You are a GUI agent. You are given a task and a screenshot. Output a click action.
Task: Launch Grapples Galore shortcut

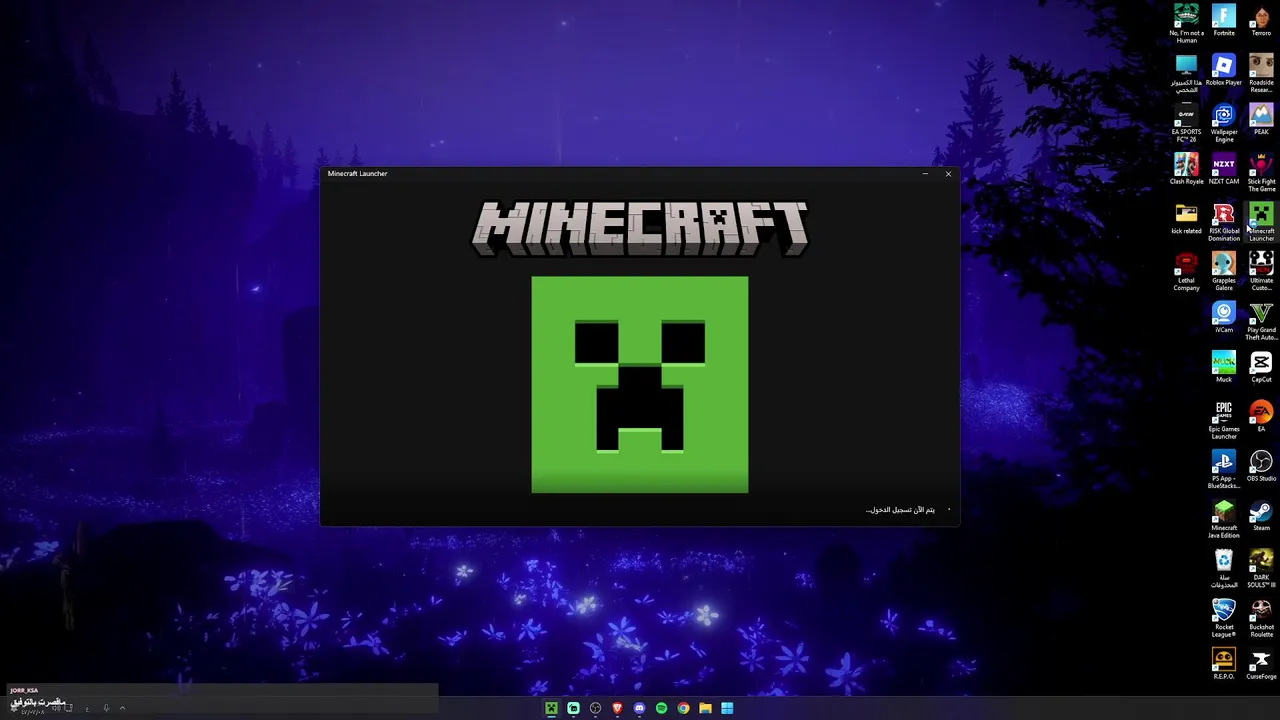[1224, 270]
